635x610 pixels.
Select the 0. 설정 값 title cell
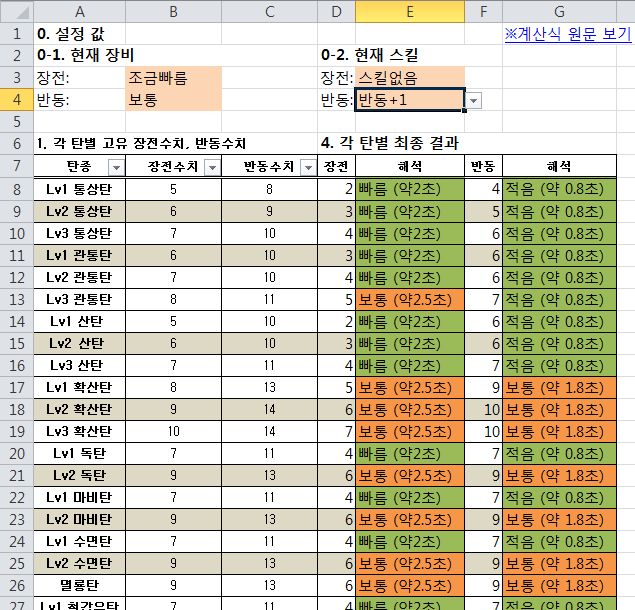(x=79, y=33)
